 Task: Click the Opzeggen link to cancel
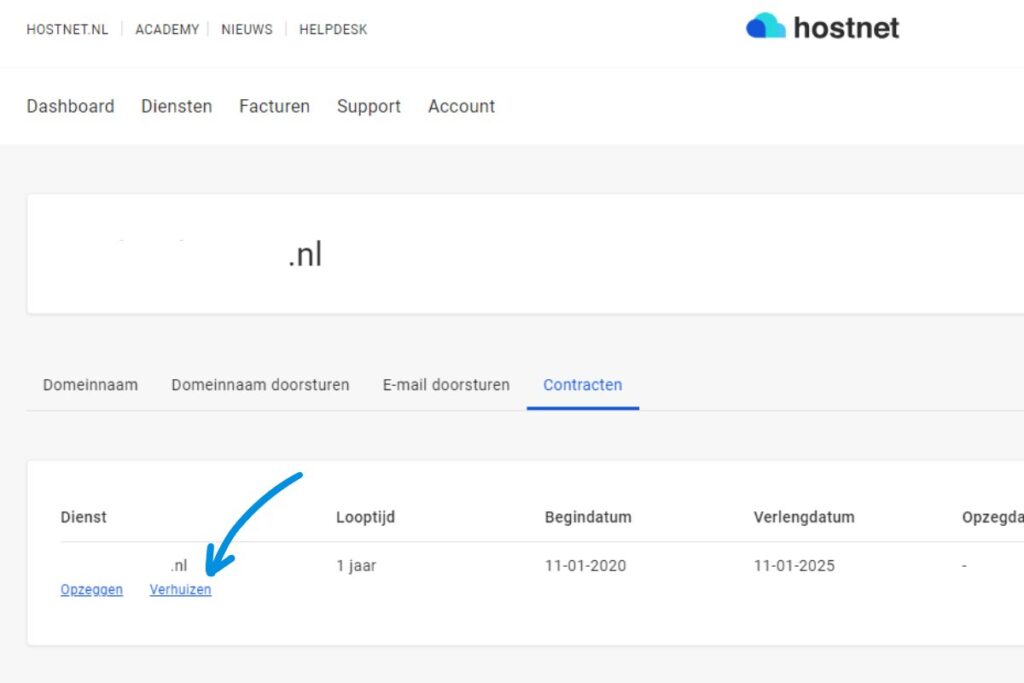coord(92,590)
